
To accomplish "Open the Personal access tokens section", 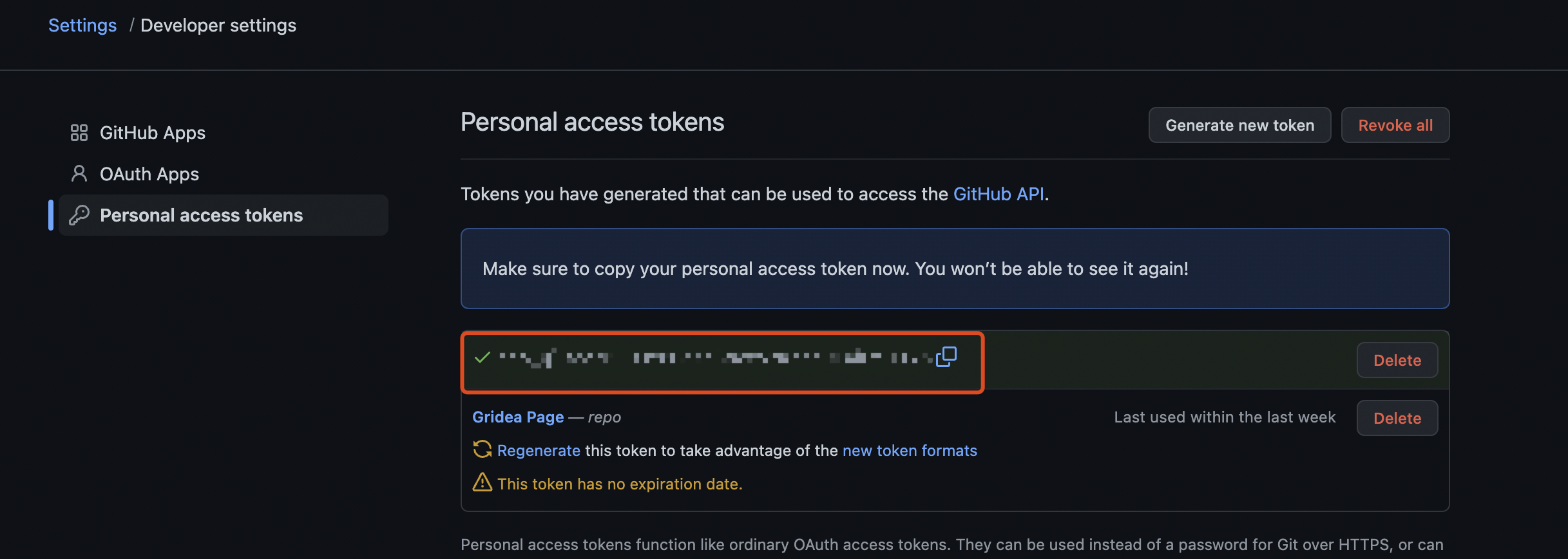I will click(201, 215).
